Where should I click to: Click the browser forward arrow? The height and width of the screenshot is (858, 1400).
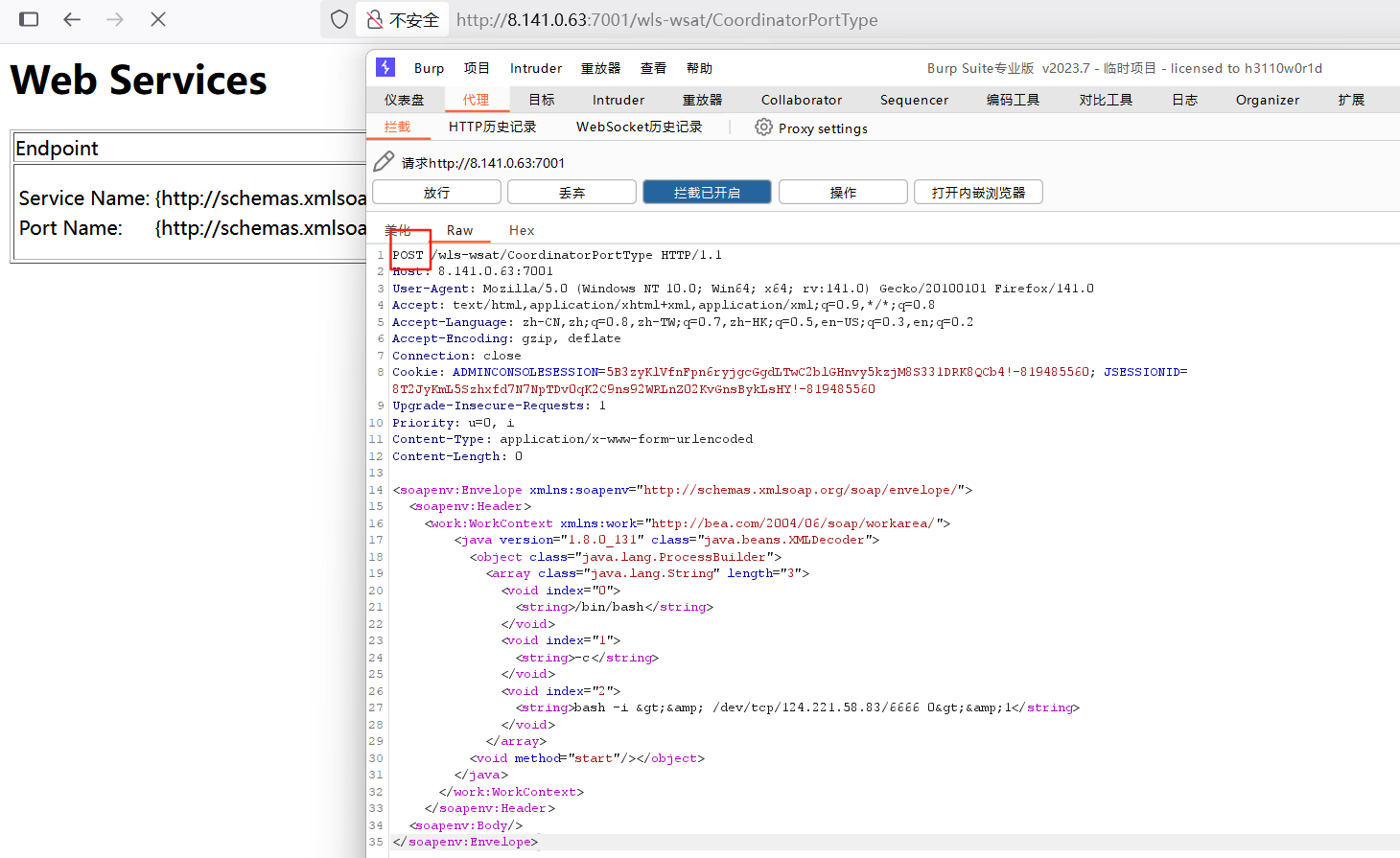point(115,19)
